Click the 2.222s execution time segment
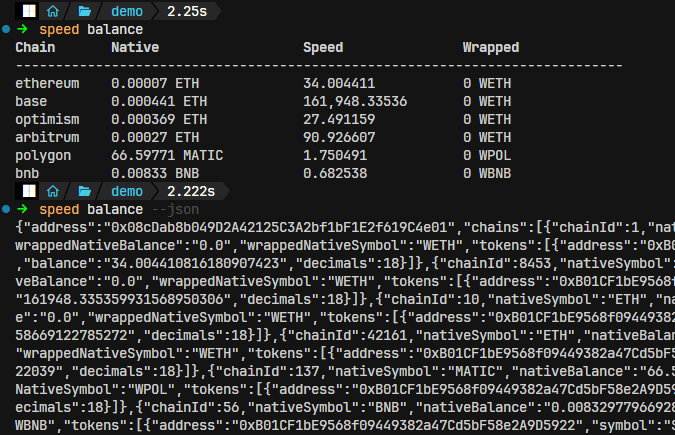This screenshot has height=435, width=675. tap(191, 191)
